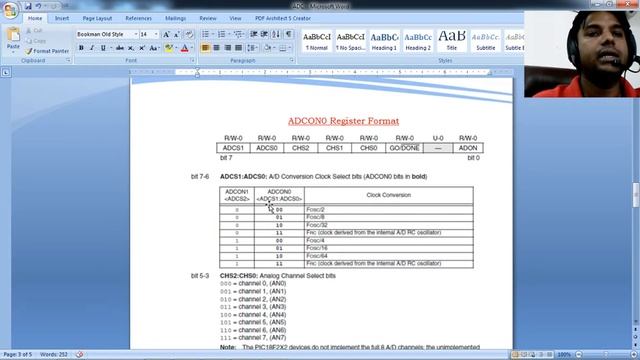640x360 pixels.
Task: Open the Review ribbon tab
Action: [208, 18]
